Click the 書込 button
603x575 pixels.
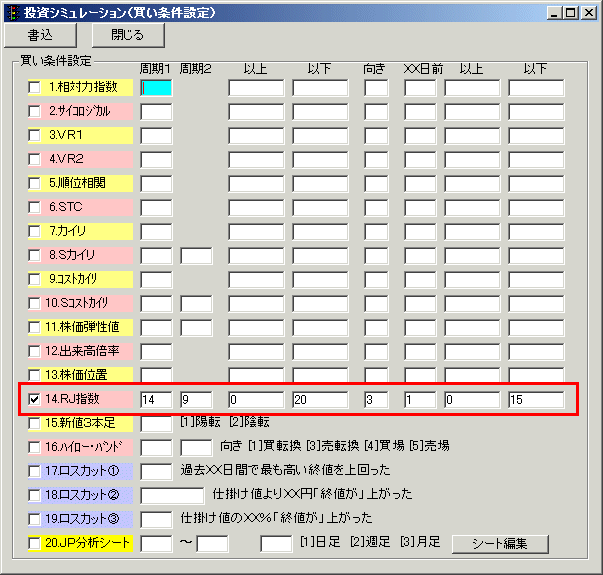[x=40, y=35]
